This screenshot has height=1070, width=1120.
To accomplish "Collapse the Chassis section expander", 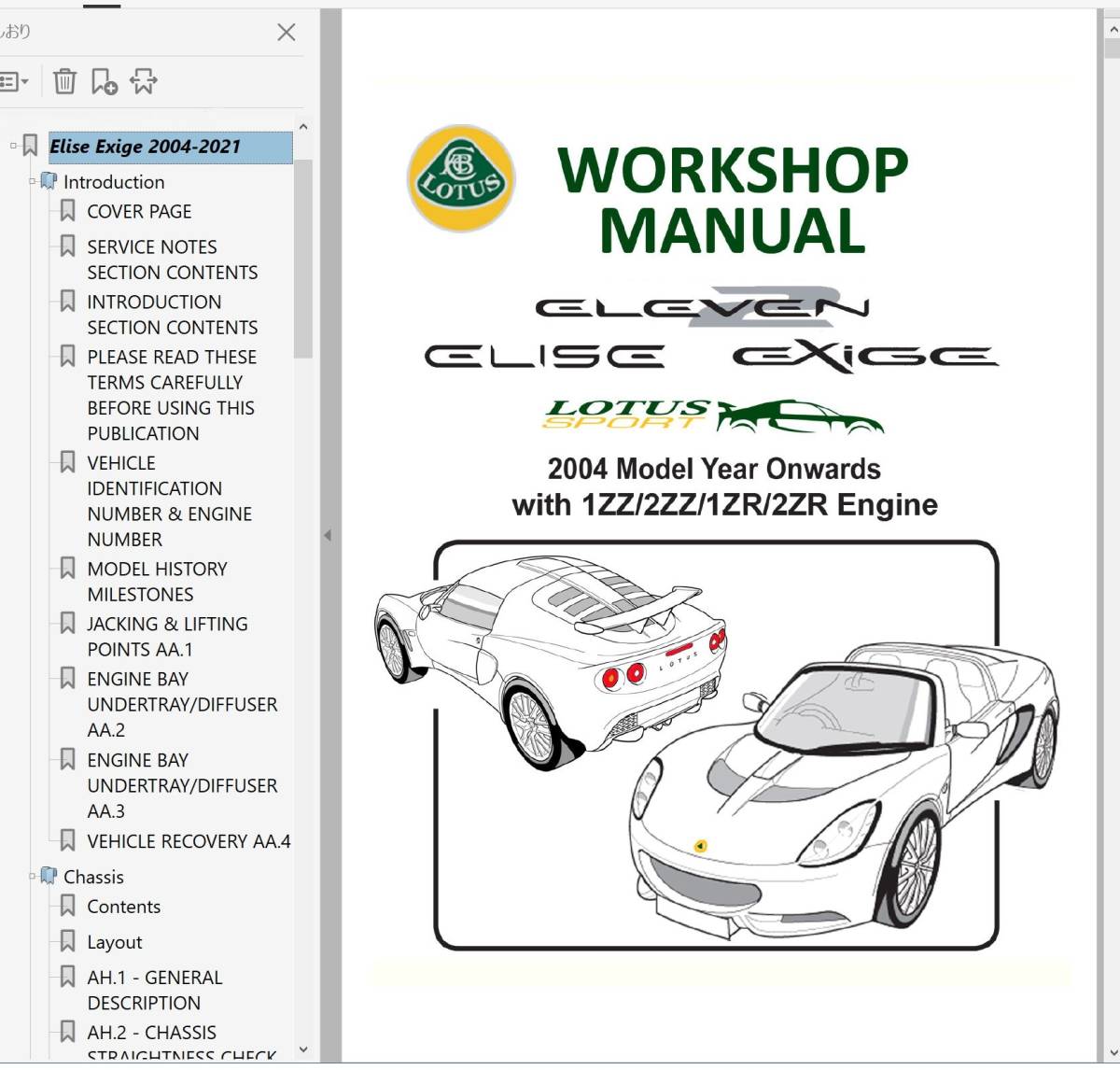I will (x=32, y=877).
